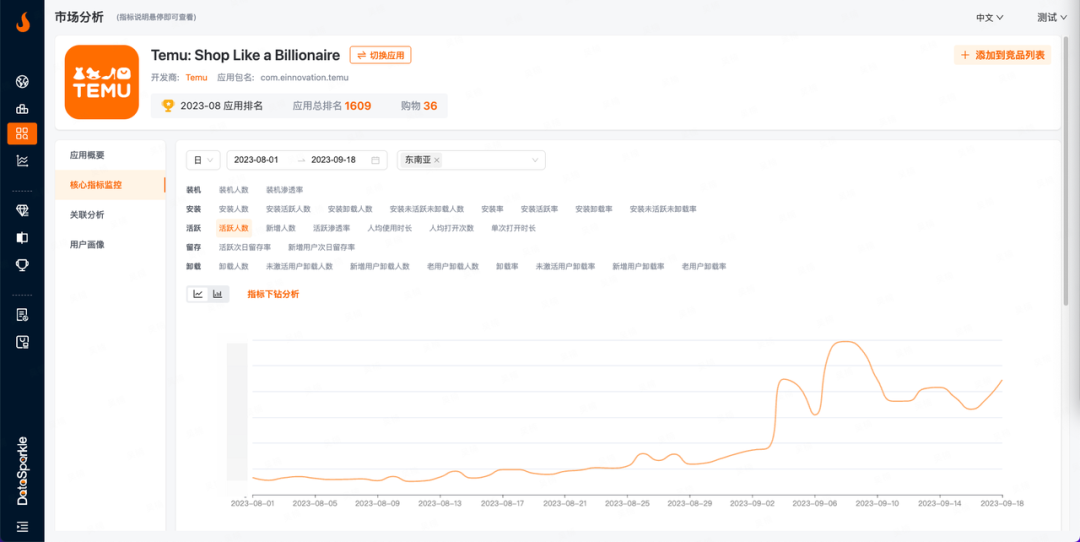Select the orange grid apps sidebar icon
Viewport: 1080px width, 542px height.
click(22, 134)
